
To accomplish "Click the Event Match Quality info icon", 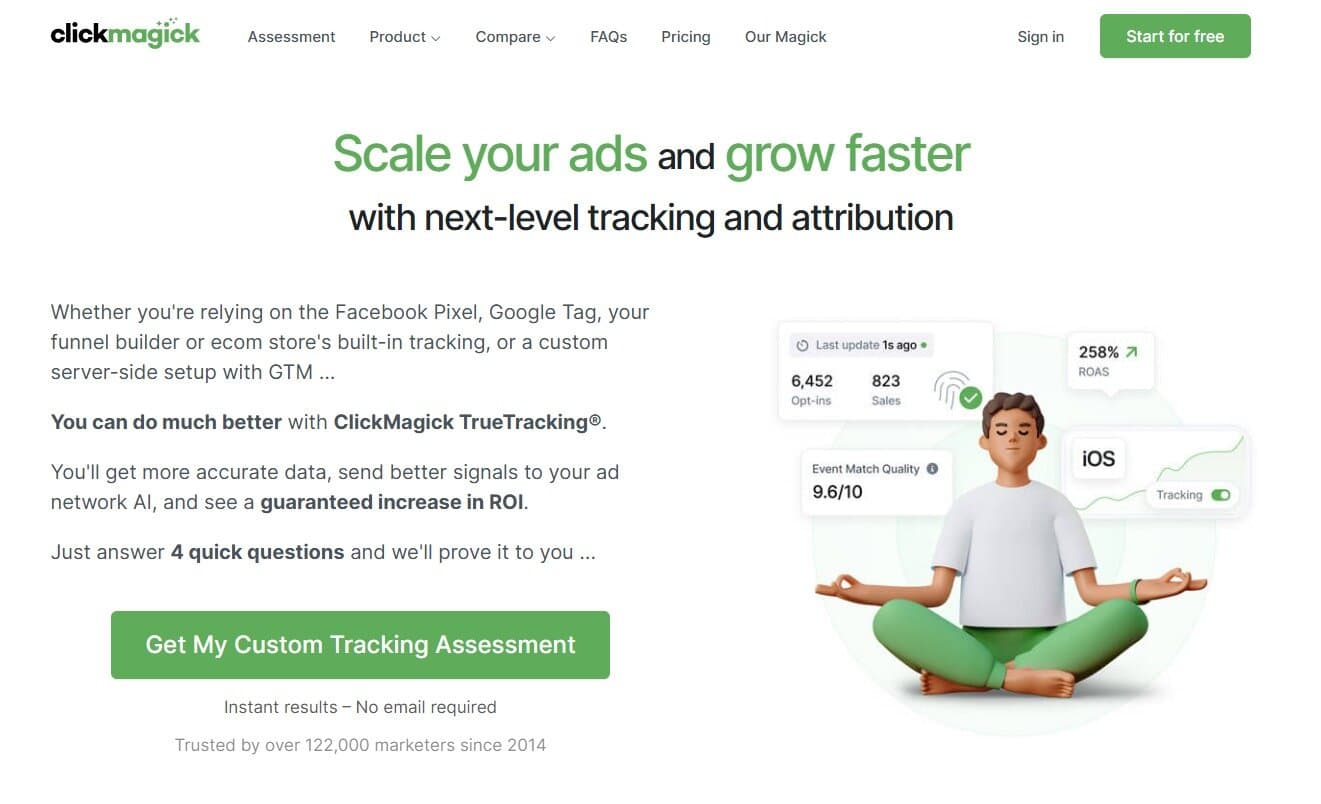I will [932, 468].
